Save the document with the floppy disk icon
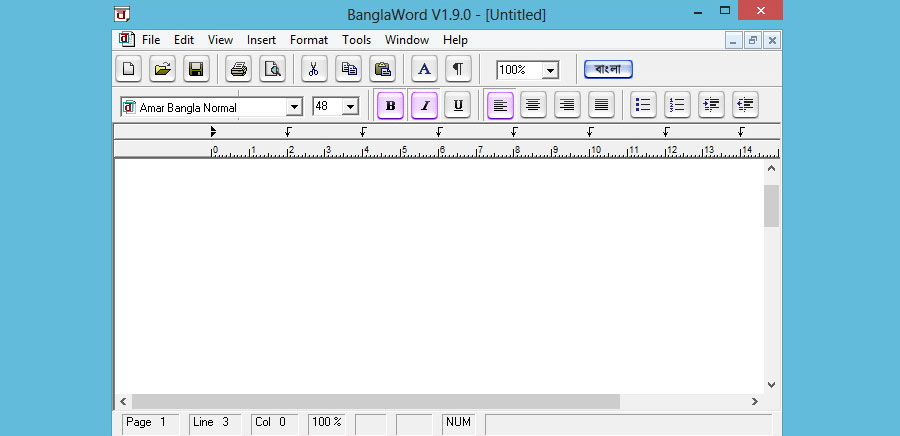 (x=196, y=69)
